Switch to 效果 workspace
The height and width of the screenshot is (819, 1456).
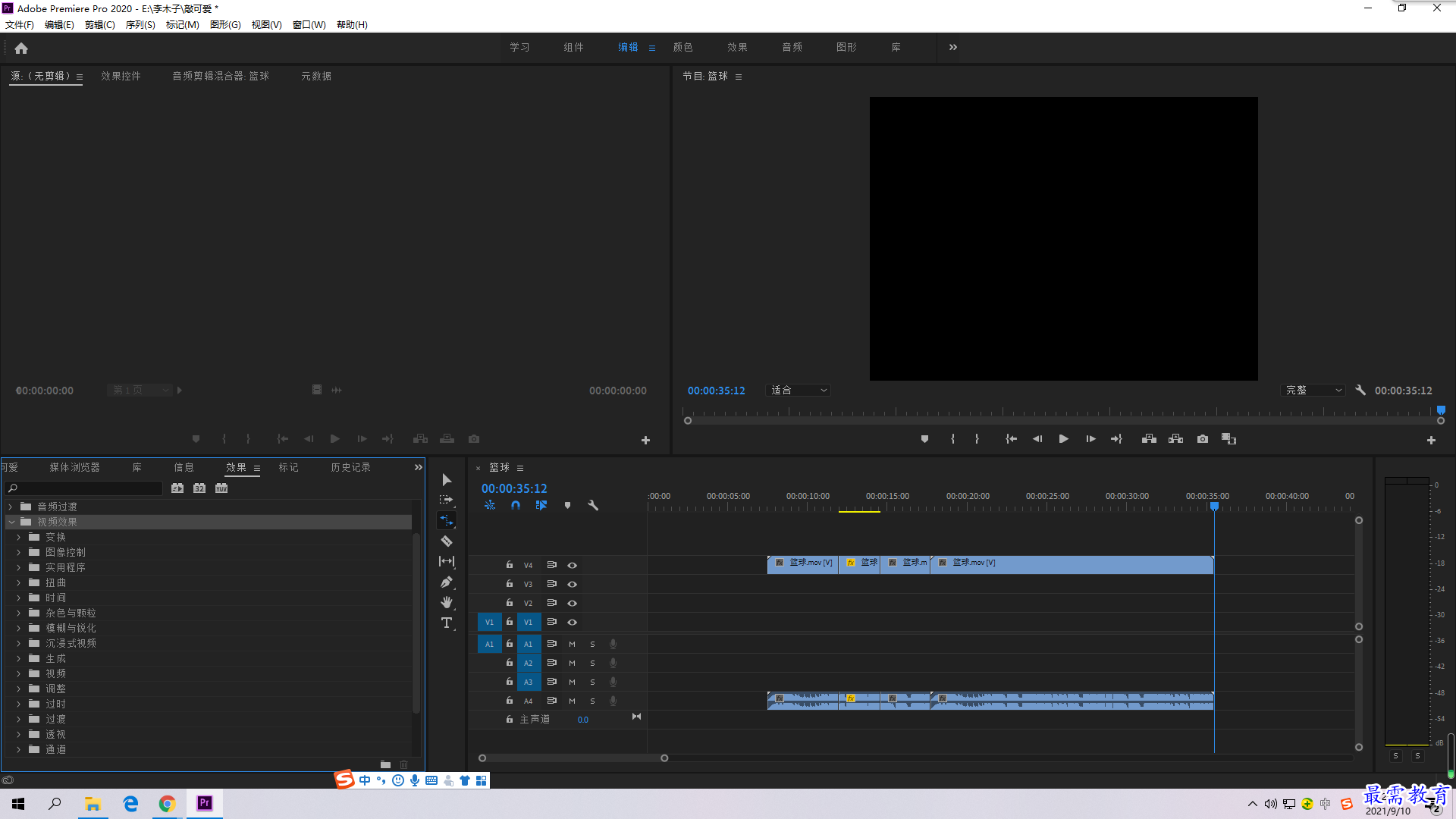738,47
